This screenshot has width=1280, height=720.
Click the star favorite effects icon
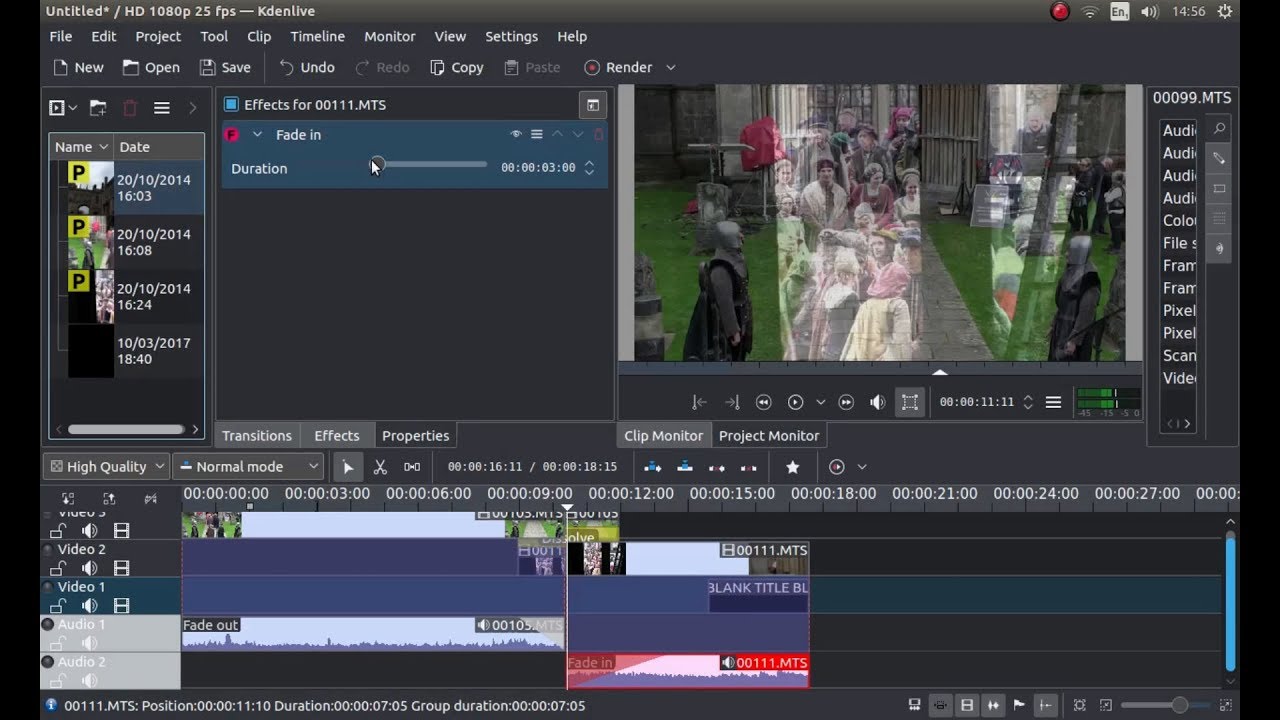coord(793,467)
